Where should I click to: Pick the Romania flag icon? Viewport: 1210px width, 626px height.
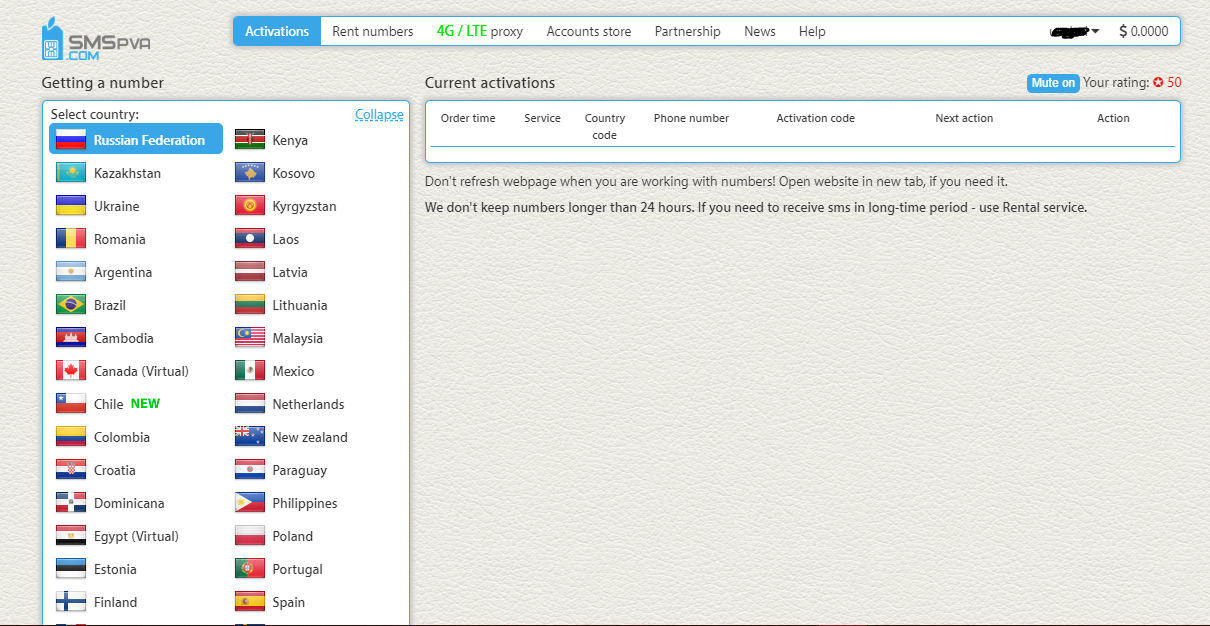coord(71,239)
